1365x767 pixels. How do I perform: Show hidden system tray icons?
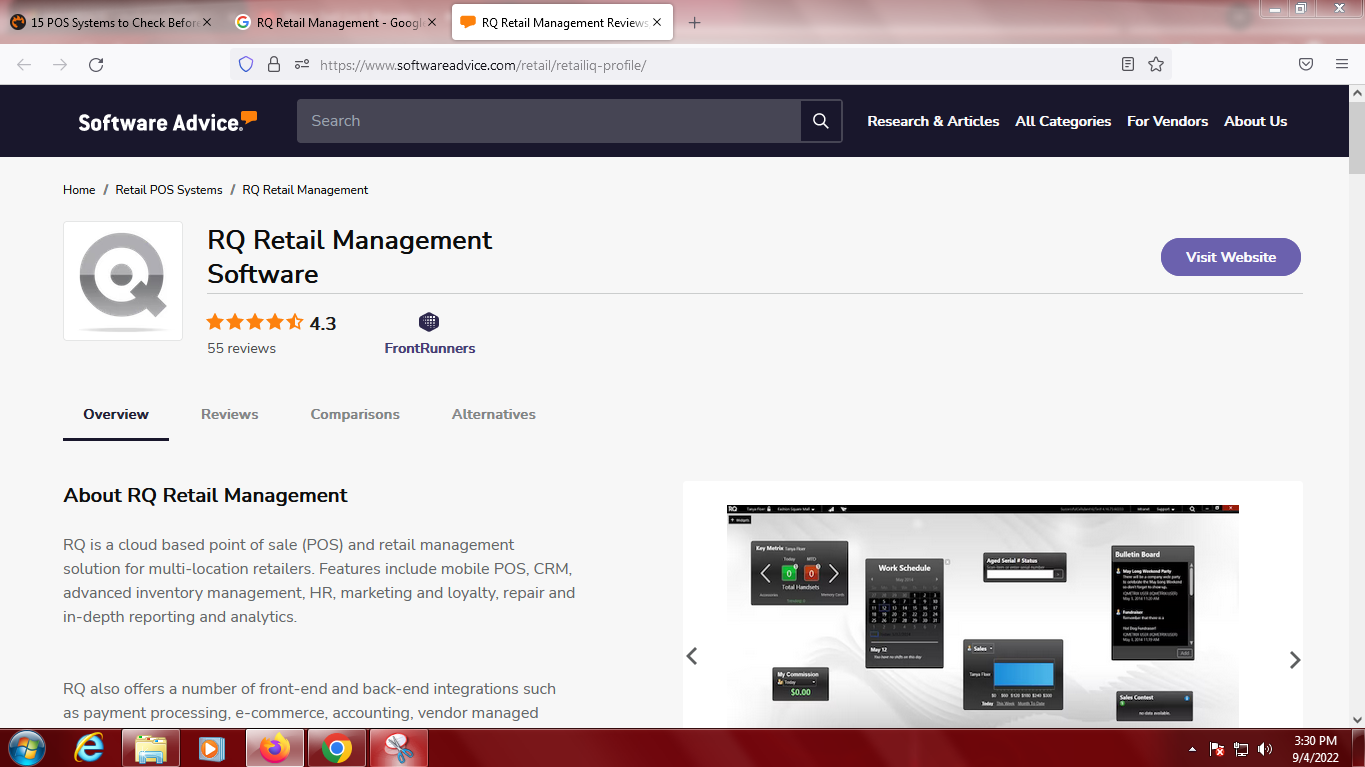click(x=1192, y=749)
